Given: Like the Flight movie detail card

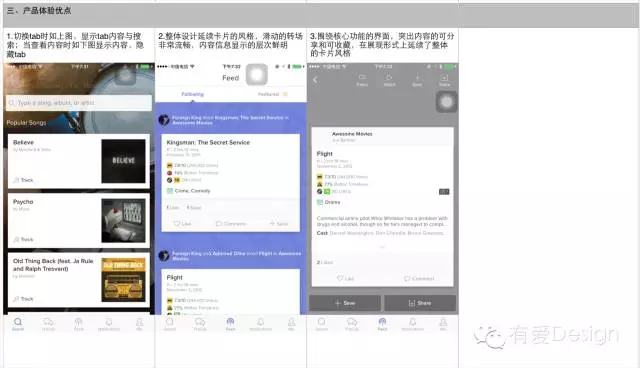Looking at the screenshot, I should point(345,278).
